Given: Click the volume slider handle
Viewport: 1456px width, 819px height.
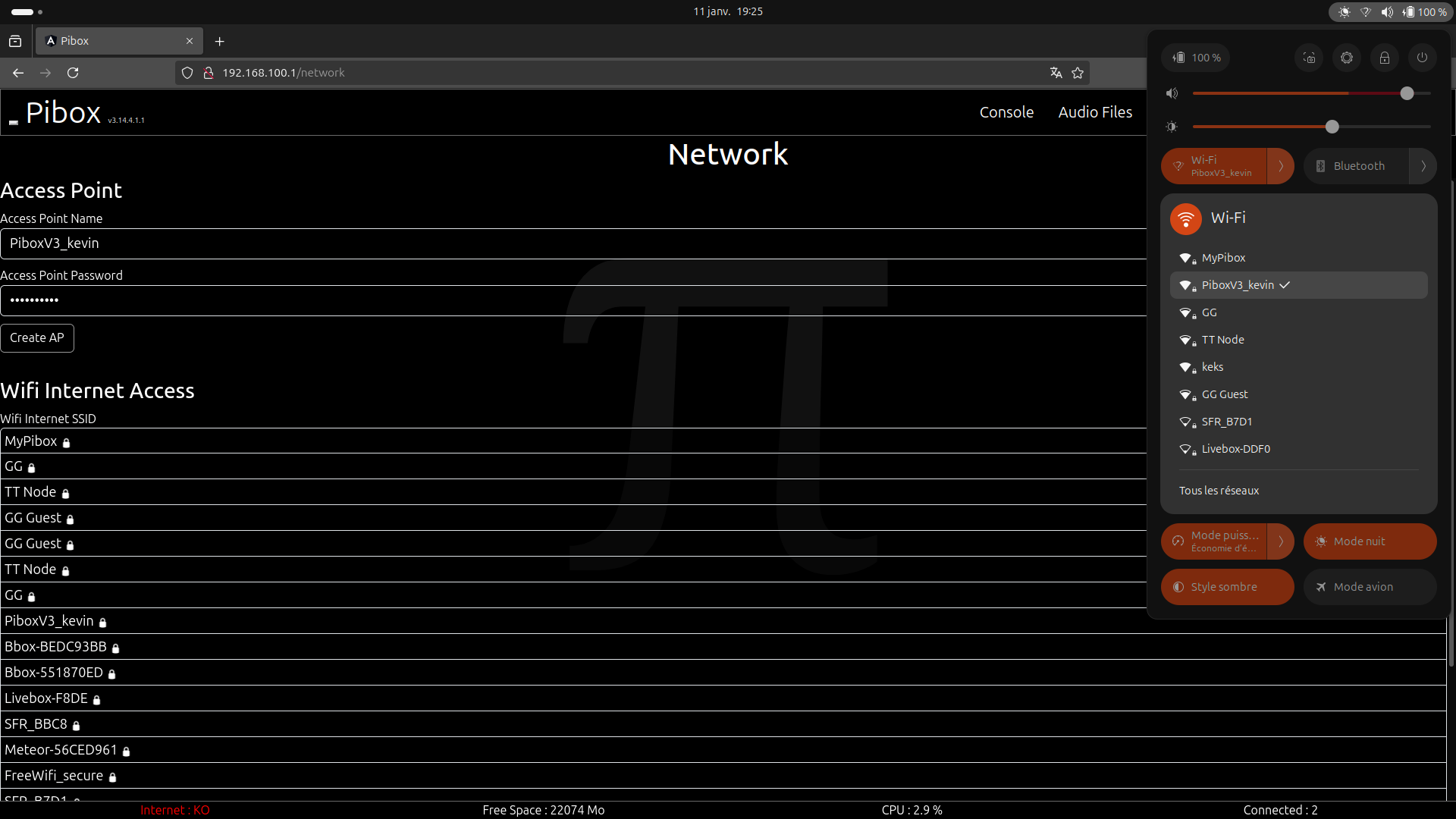Looking at the screenshot, I should pos(1407,93).
